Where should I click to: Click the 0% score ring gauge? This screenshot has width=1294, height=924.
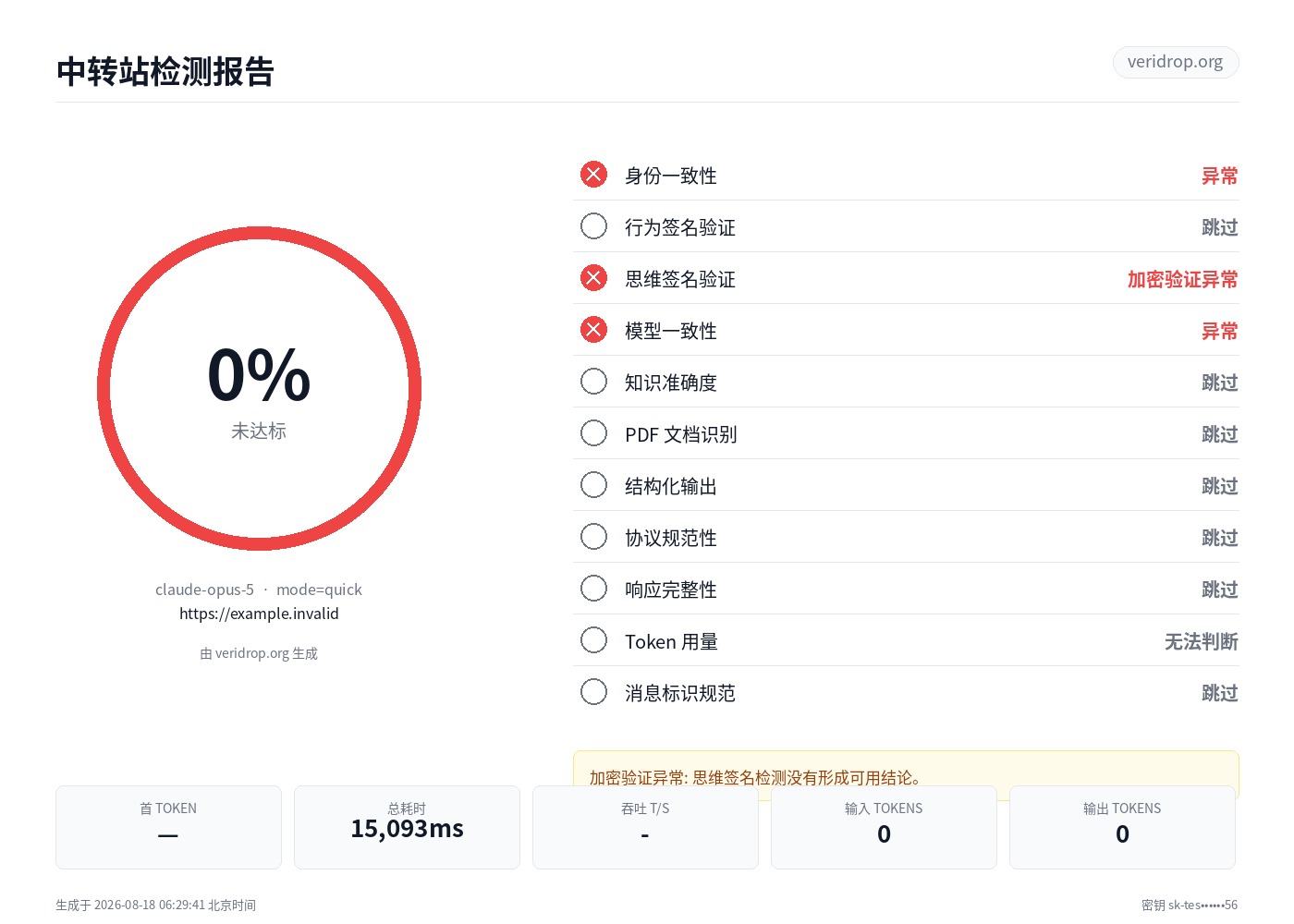[259, 389]
